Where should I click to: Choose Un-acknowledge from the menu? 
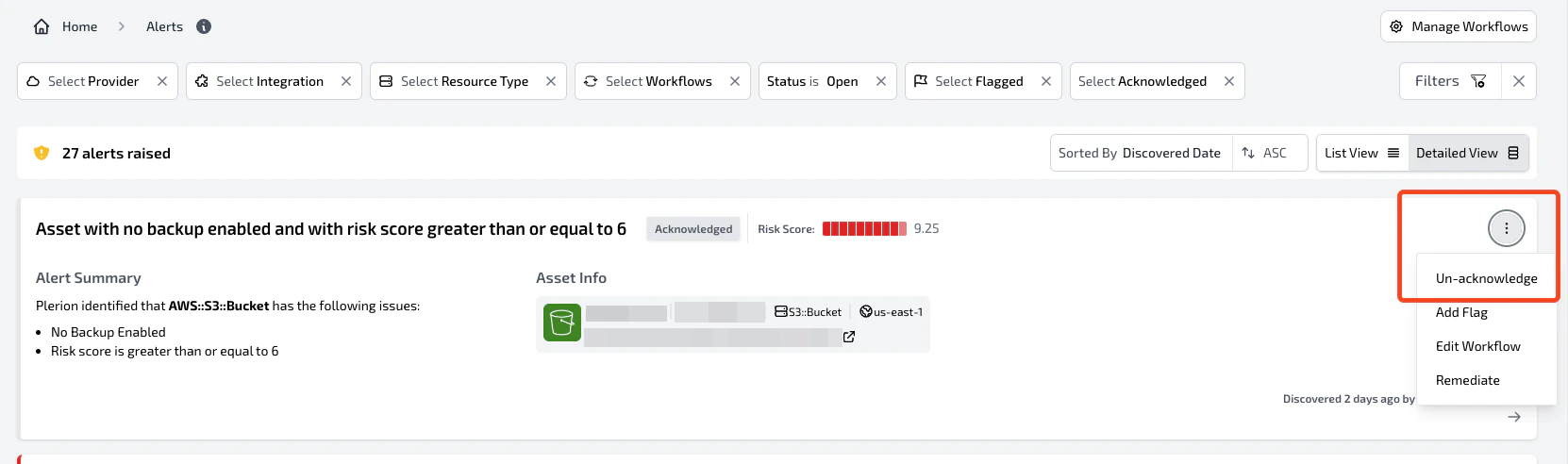coord(1486,278)
